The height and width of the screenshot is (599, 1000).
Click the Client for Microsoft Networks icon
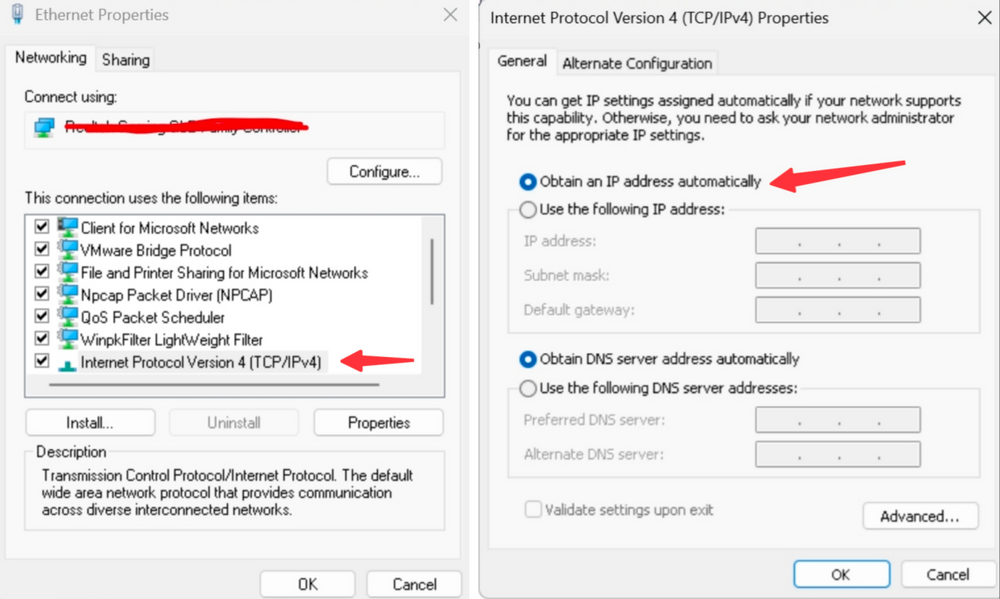click(68, 227)
